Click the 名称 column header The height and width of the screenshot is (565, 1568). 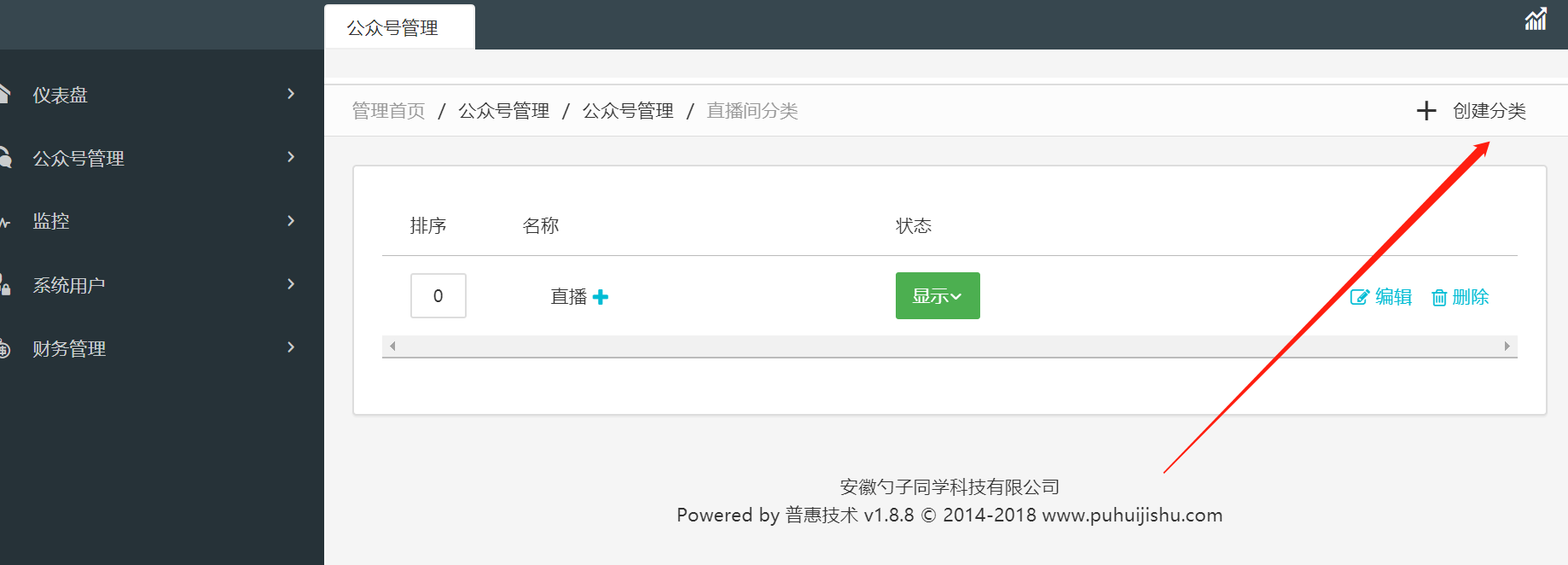coord(541,225)
